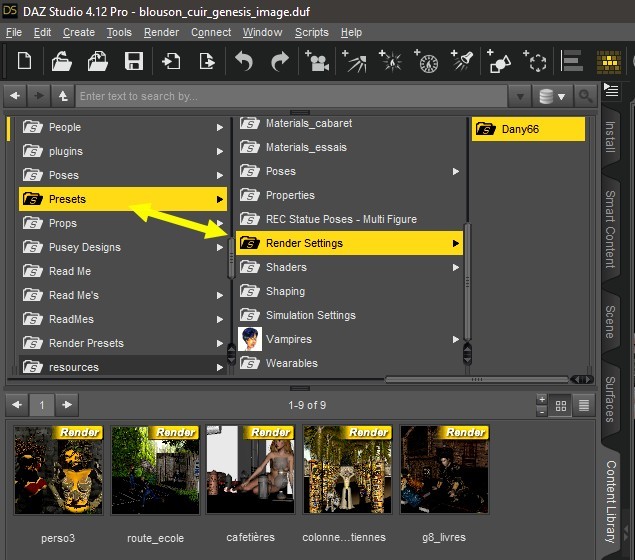Create new linear point light icon
Screen dimensions: 635x560
(426, 62)
